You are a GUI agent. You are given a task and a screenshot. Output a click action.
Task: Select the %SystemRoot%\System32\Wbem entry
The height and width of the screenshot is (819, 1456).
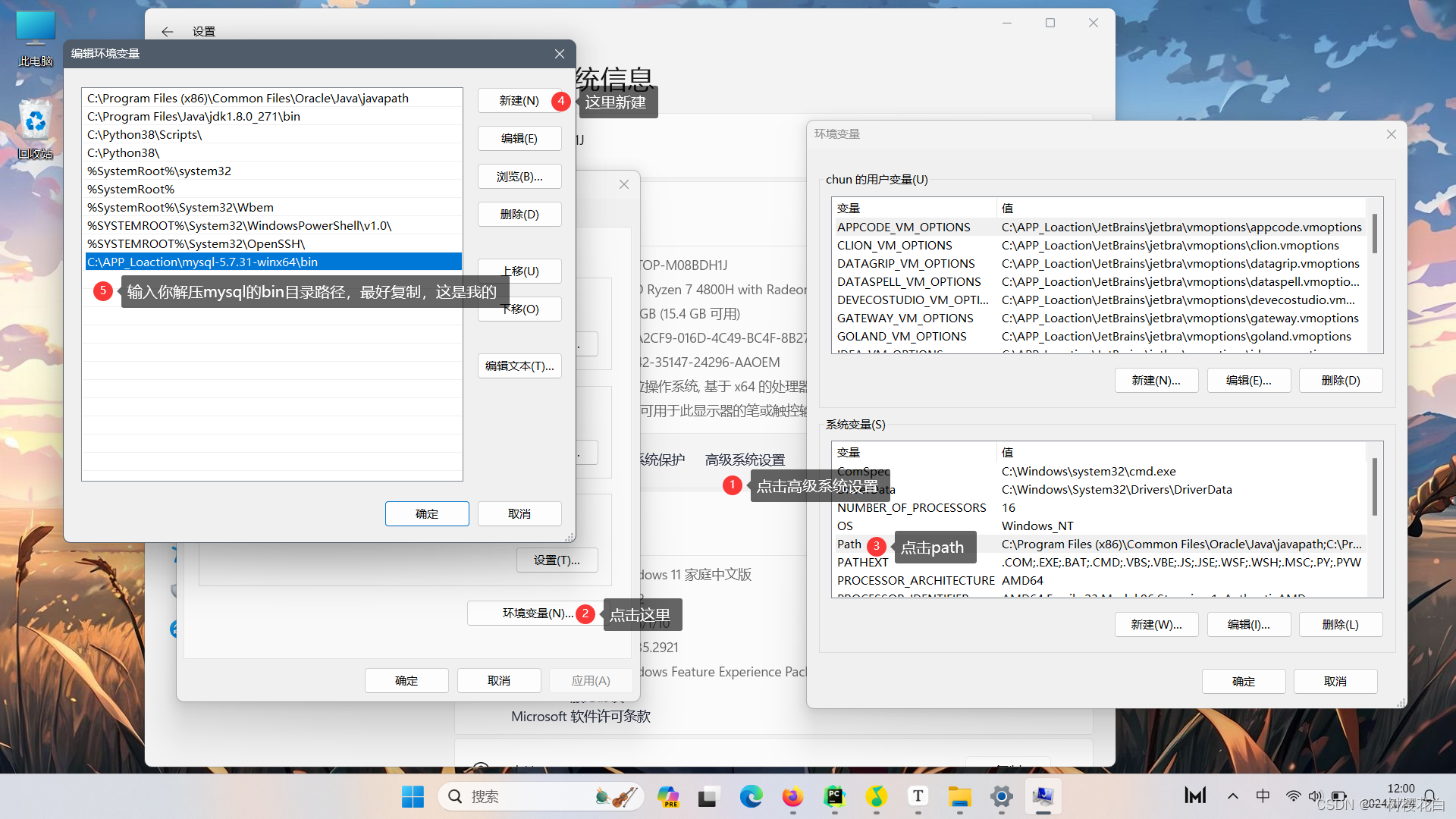[273, 207]
